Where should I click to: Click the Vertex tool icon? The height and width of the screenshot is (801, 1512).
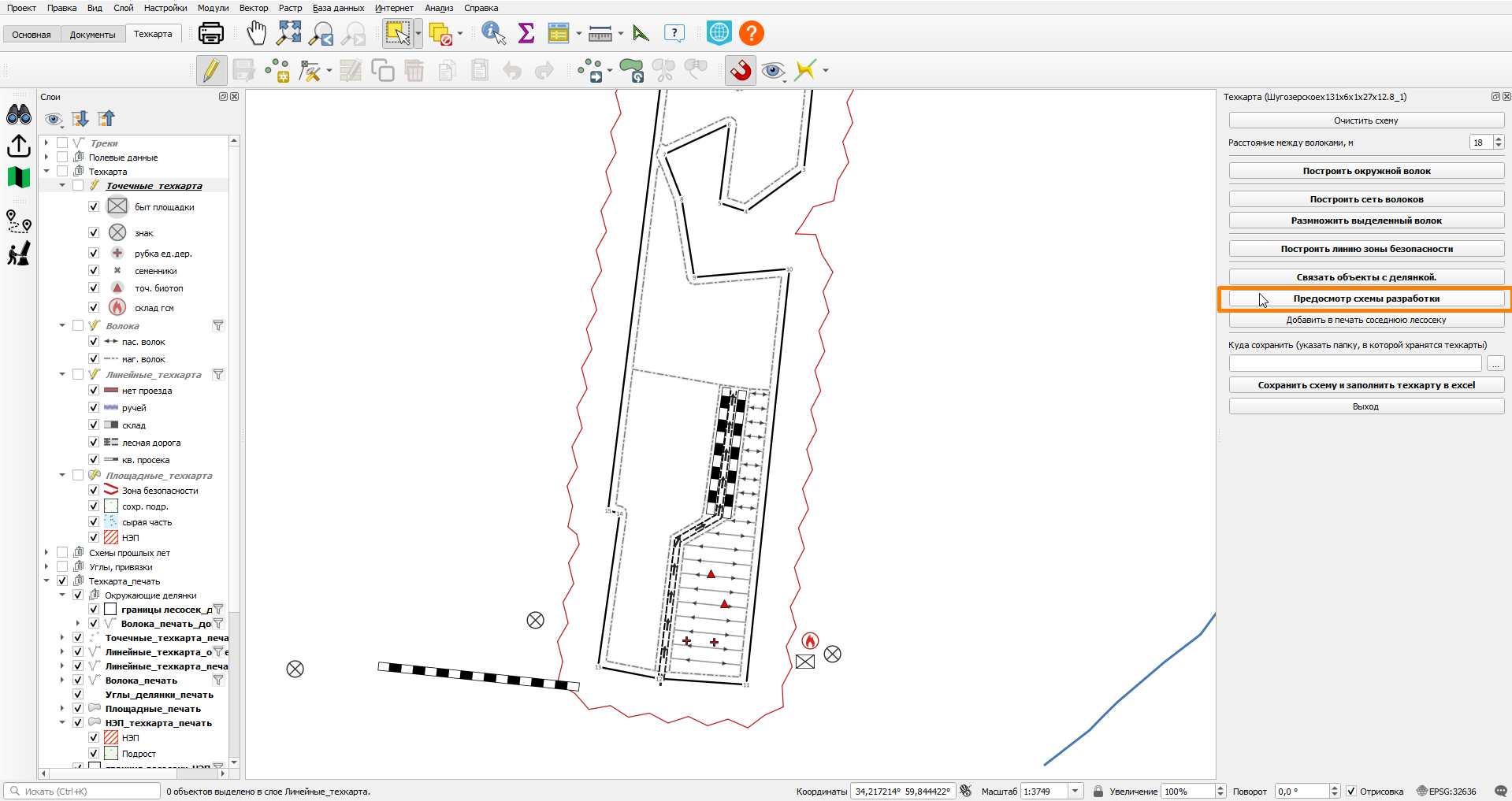click(x=310, y=71)
